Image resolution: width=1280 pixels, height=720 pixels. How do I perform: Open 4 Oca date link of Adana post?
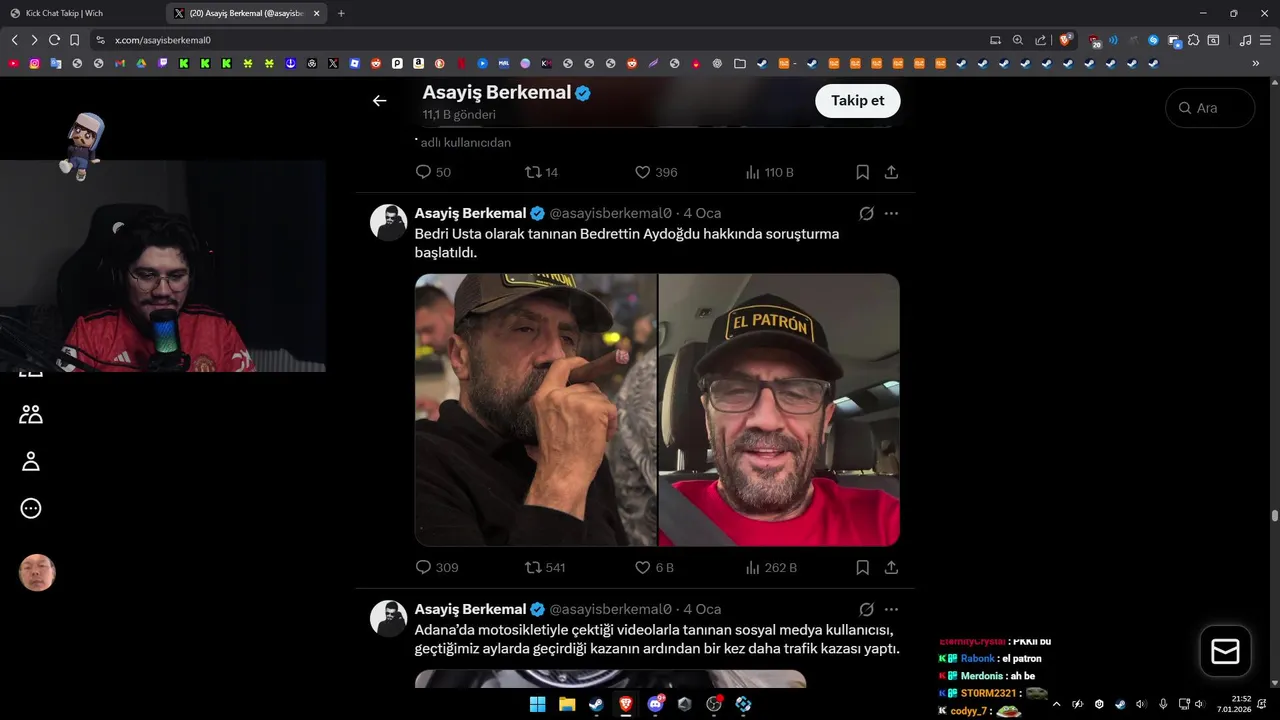tap(702, 609)
